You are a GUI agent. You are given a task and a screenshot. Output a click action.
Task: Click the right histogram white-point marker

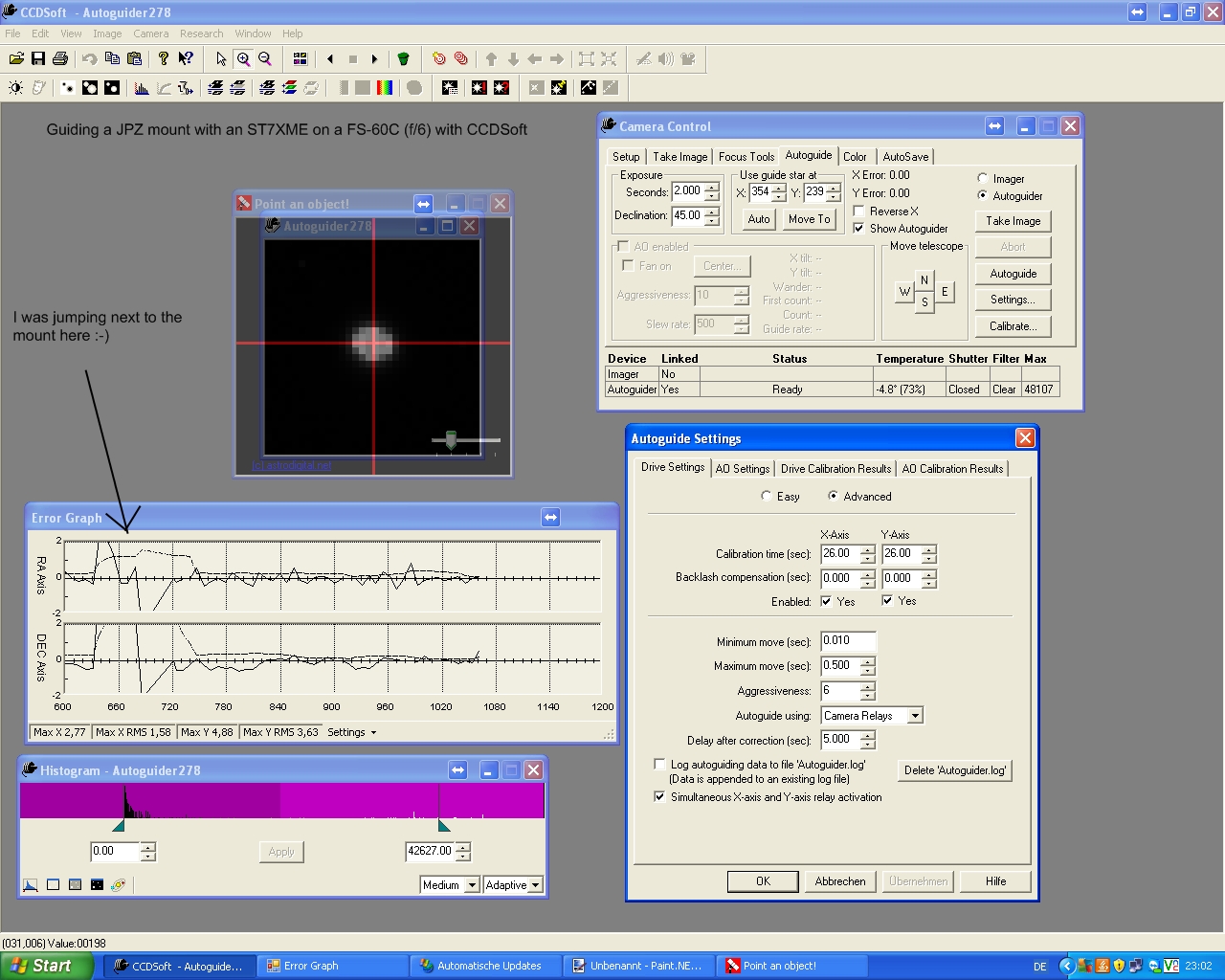(444, 825)
